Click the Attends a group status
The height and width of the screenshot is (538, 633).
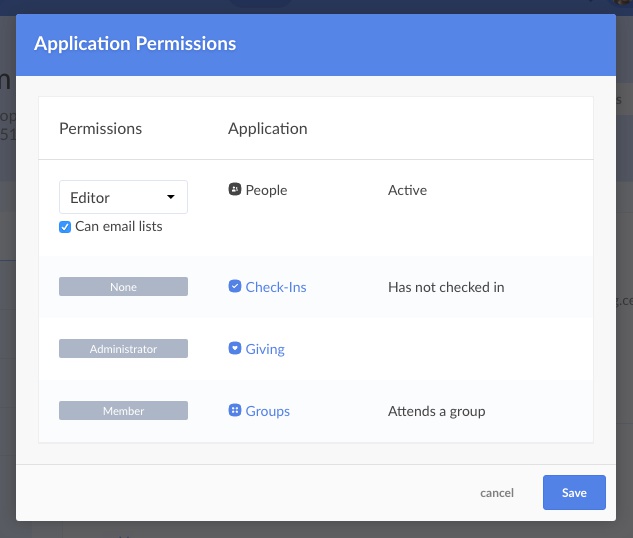tap(436, 411)
